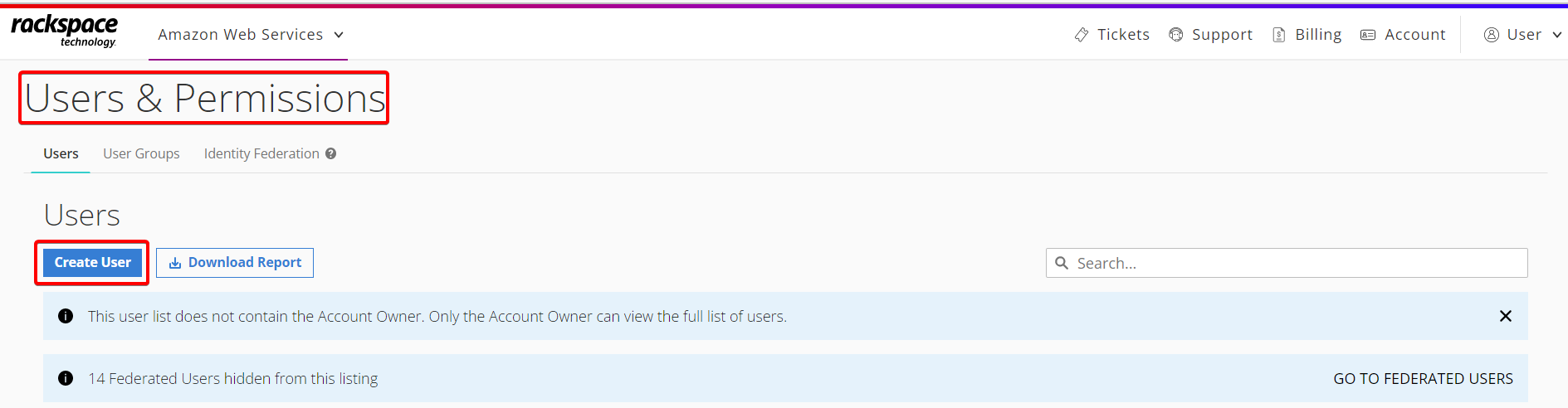This screenshot has width=1568, height=408.
Task: Open Tickets via the ticket icon
Action: [1082, 35]
